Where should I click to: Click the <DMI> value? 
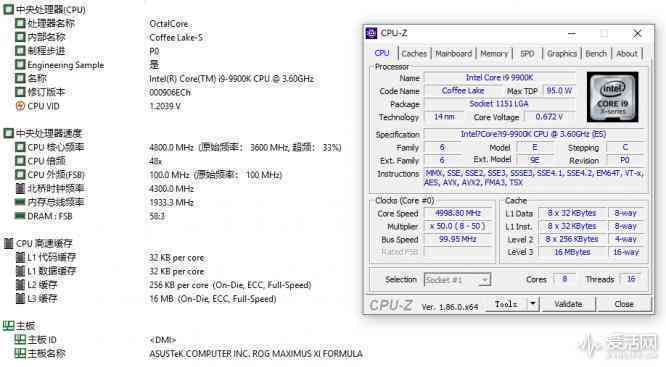tap(163, 340)
